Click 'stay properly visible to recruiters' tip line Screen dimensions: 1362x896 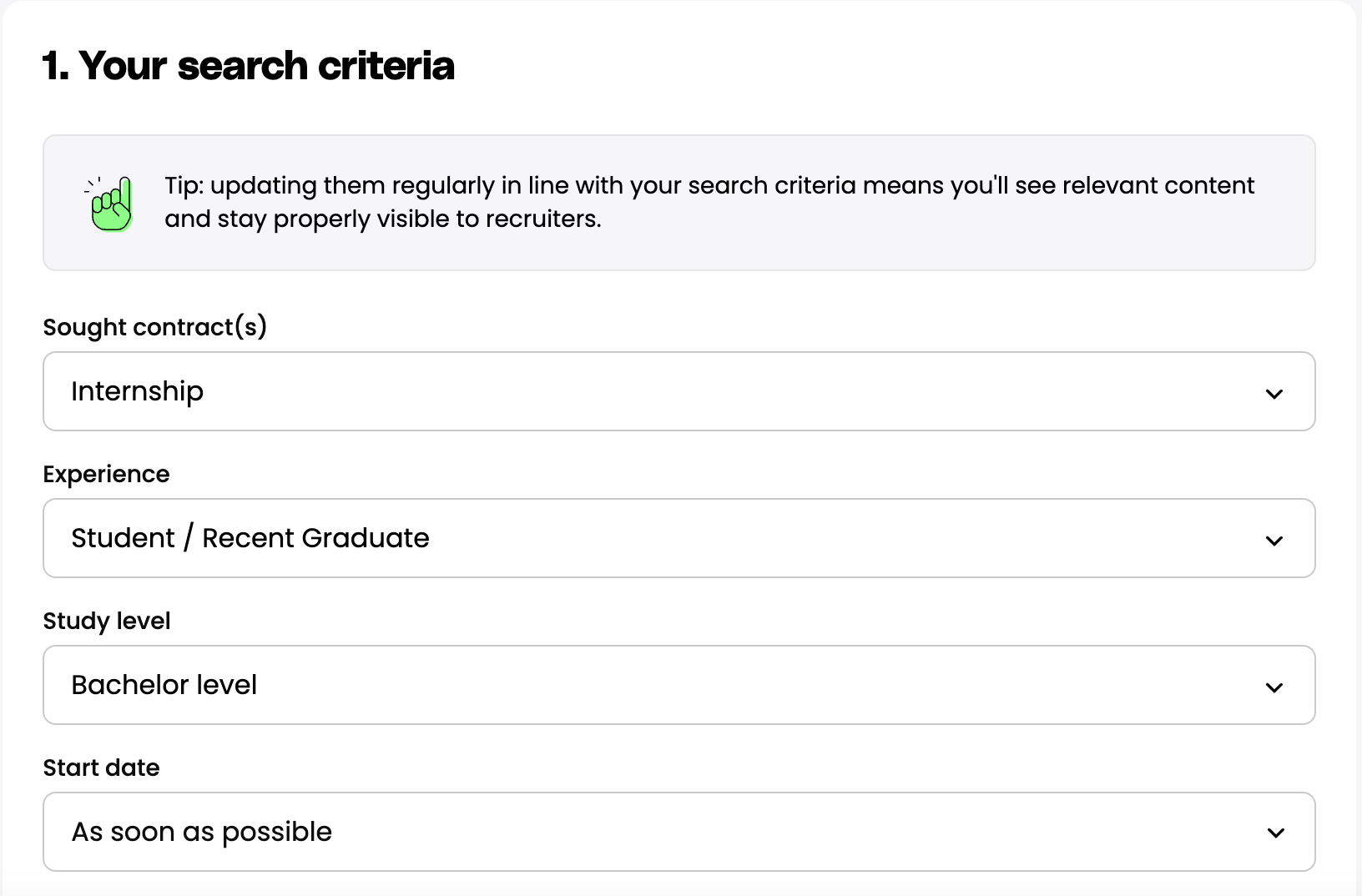tap(409, 219)
